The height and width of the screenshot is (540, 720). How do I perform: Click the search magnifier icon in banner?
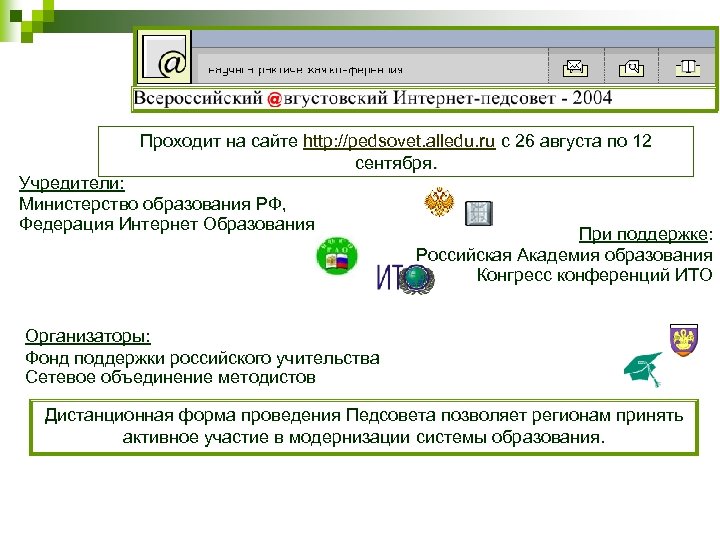coord(631,68)
